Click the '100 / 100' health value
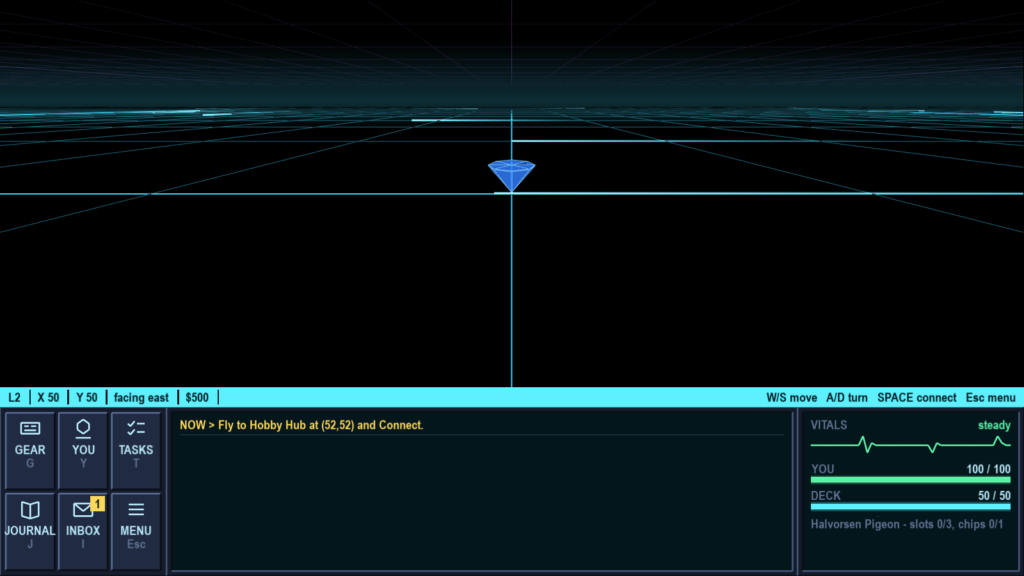This screenshot has width=1024, height=576. pyautogui.click(x=988, y=469)
